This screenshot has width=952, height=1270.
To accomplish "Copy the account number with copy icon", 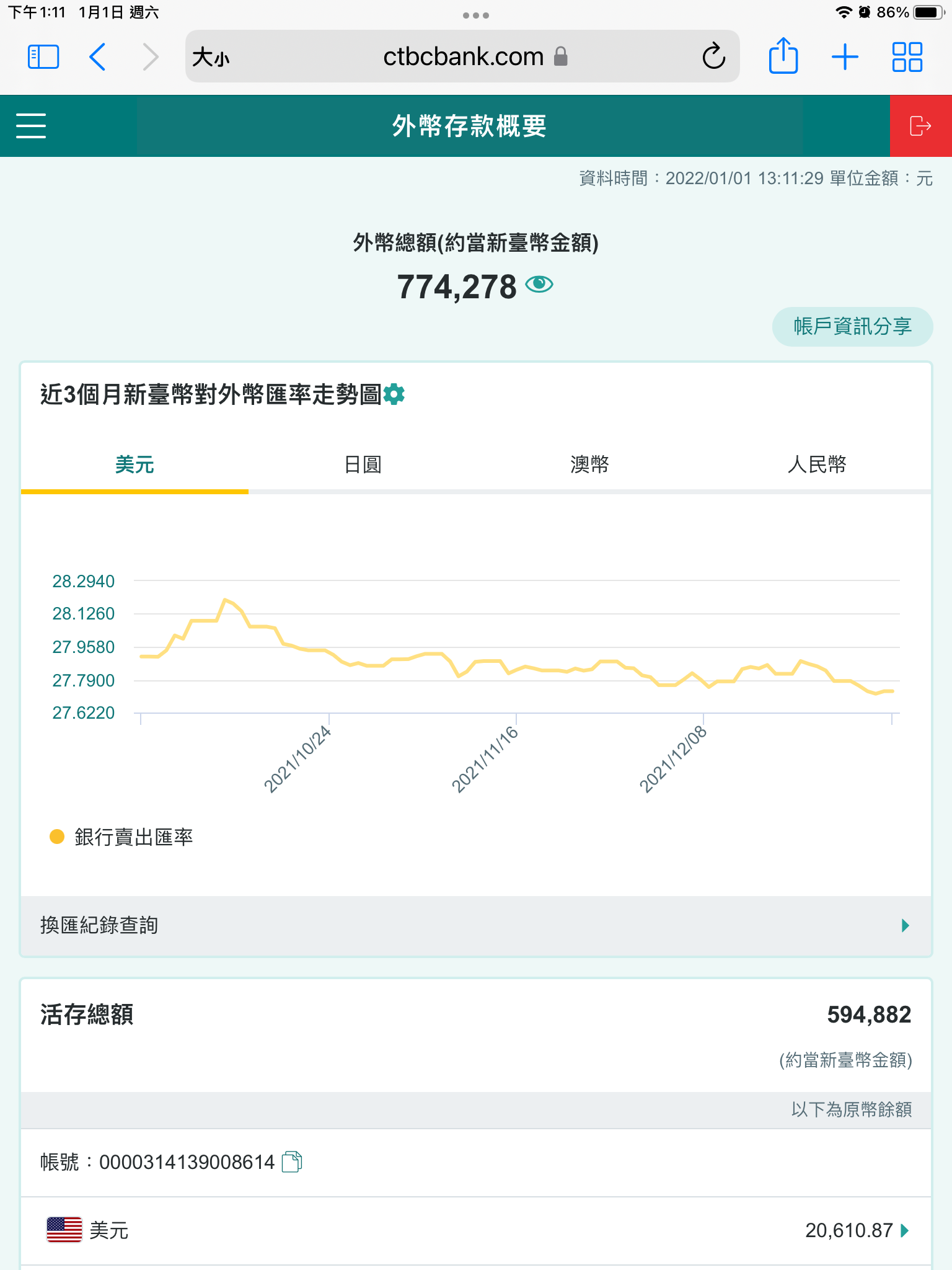I will (x=292, y=1161).
